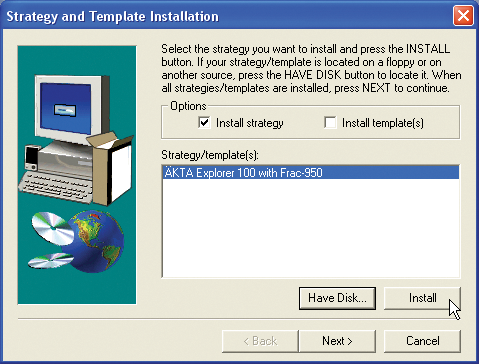Go to the Next installation step
The width and height of the screenshot is (479, 364).
click(x=337, y=341)
